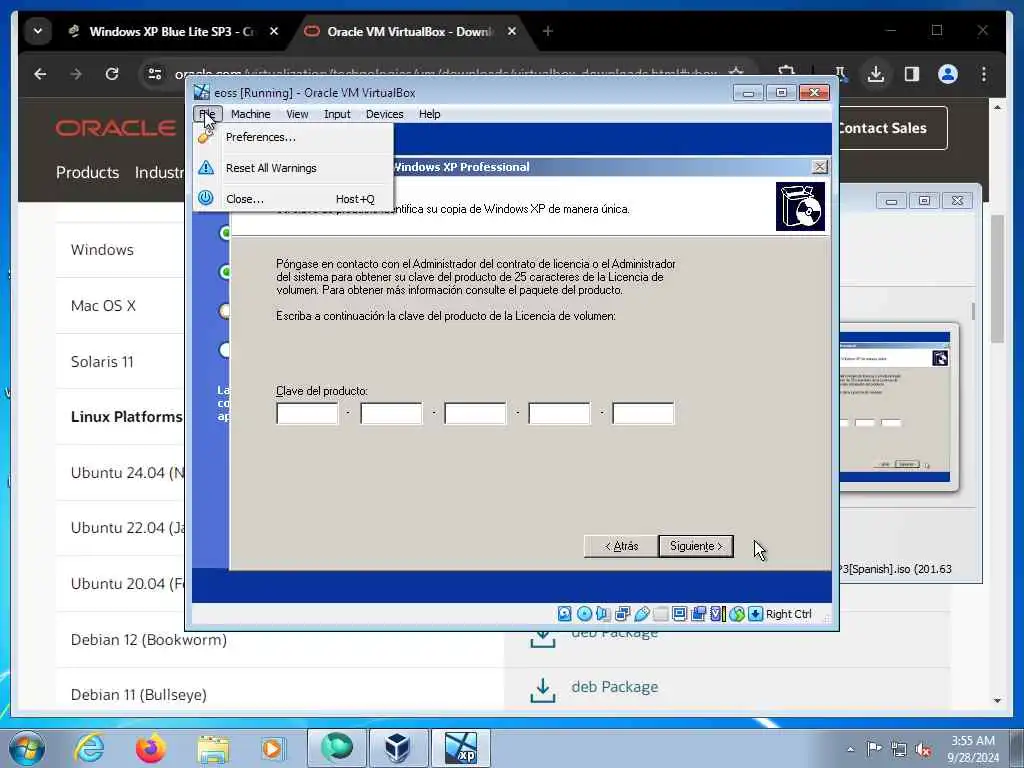Click Debian 11 (Bullseye) row
Screen dimensions: 1024x768
tap(138, 695)
